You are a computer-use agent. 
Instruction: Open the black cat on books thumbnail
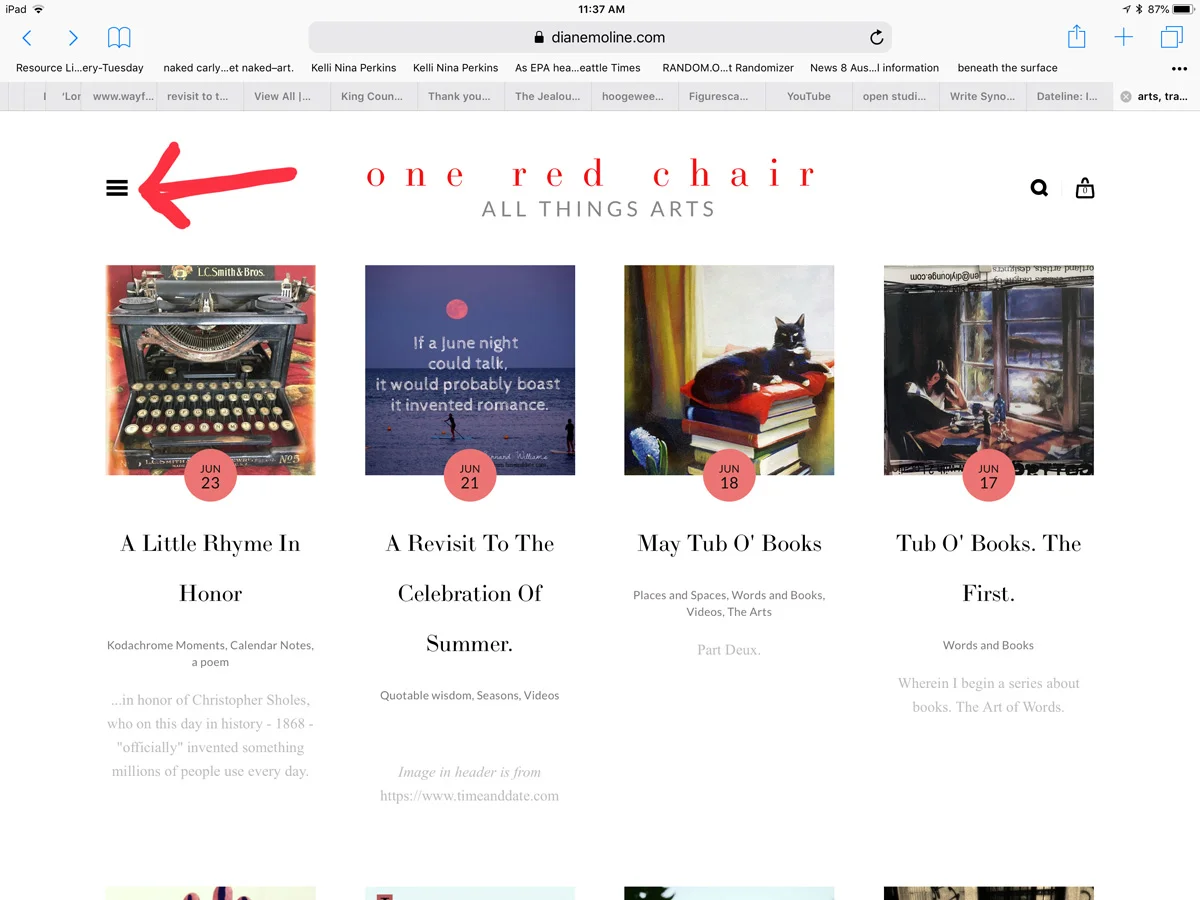729,370
